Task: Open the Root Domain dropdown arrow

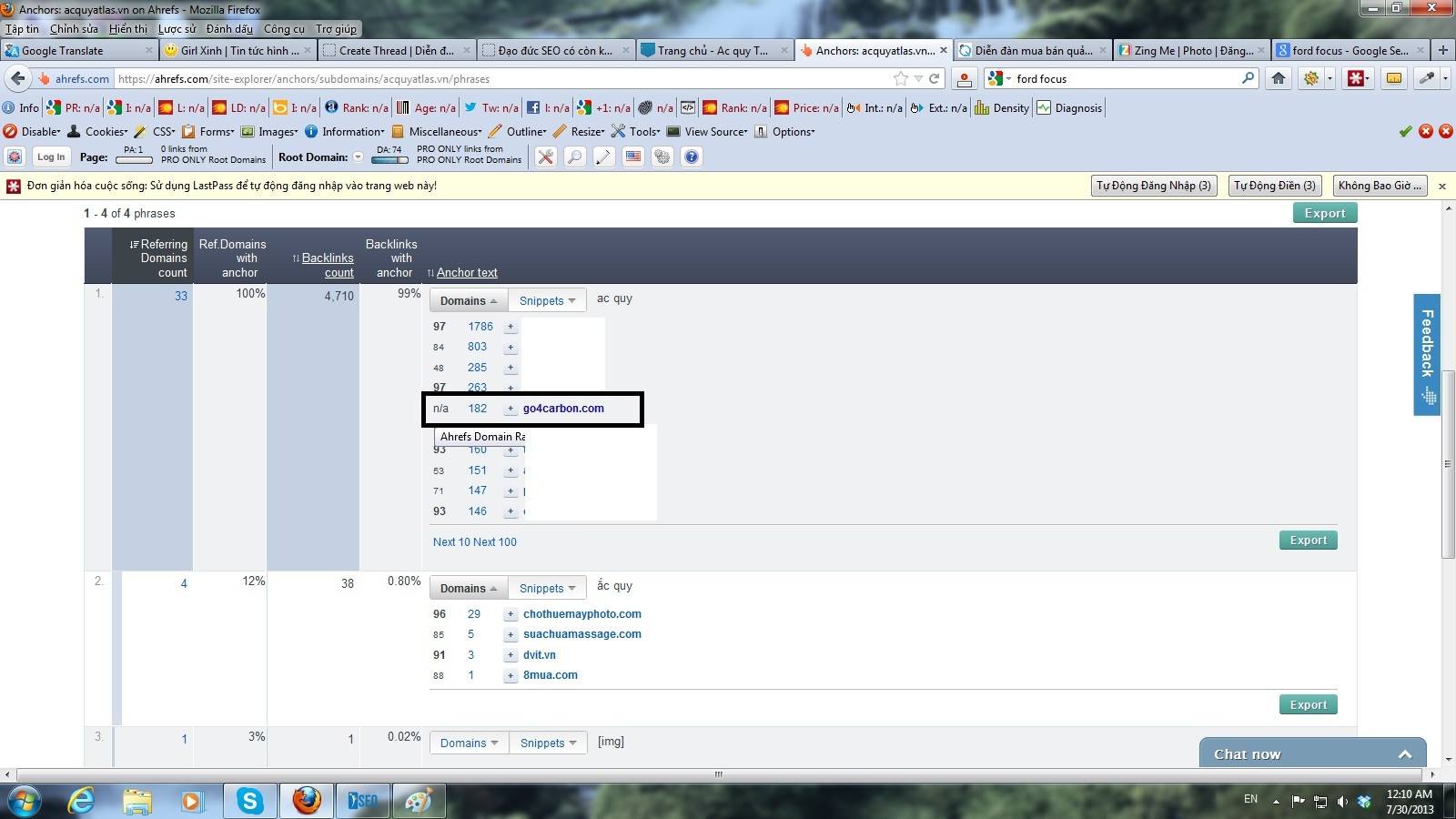Action: click(x=359, y=157)
